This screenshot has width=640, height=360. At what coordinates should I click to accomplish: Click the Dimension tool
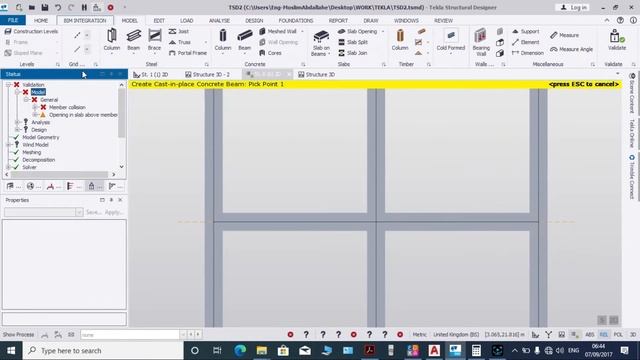pos(528,53)
